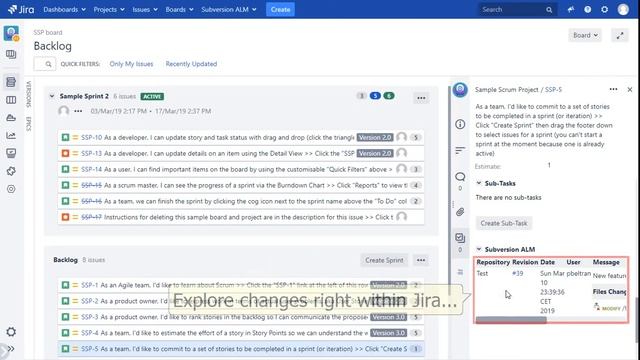Open the Subversion ALM menu
The width and height of the screenshot is (640, 360).
[229, 9]
